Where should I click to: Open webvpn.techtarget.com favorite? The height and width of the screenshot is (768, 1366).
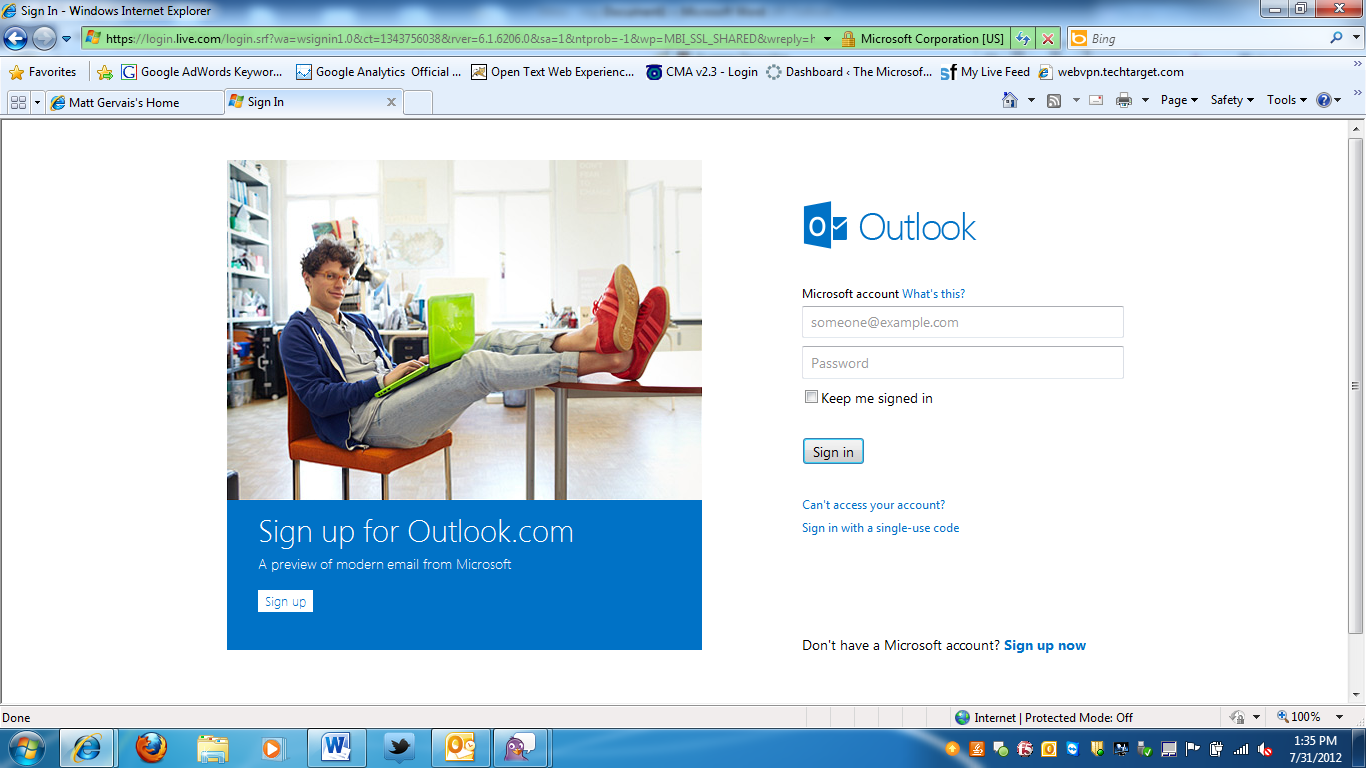pyautogui.click(x=1111, y=72)
